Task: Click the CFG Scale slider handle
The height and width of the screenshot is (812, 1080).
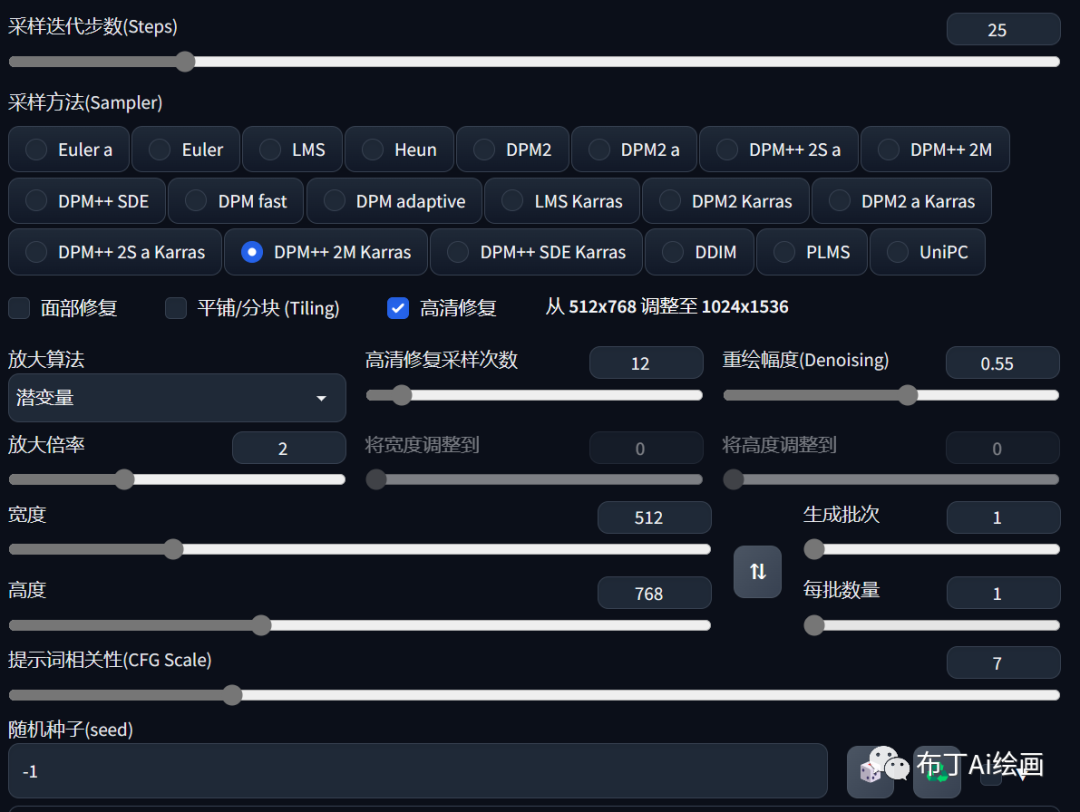Action: (233, 695)
